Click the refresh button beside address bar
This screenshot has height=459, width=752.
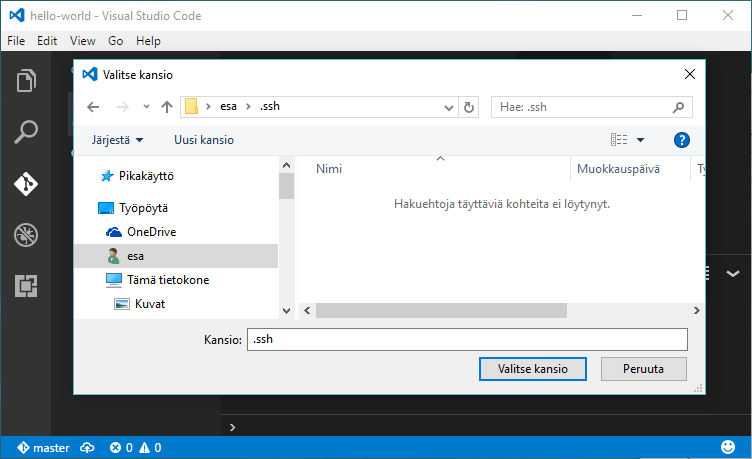[x=470, y=107]
